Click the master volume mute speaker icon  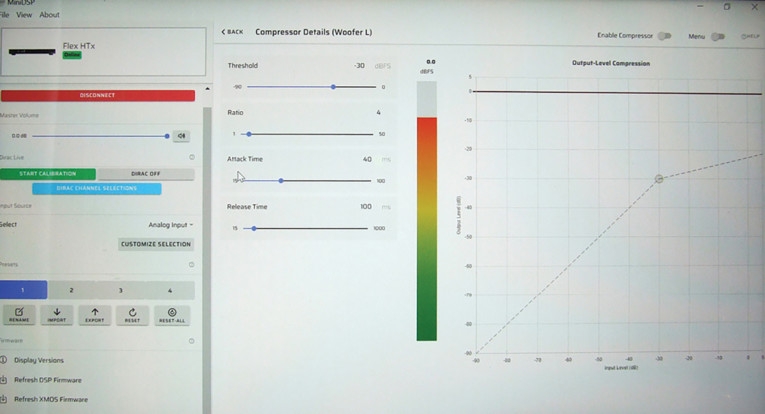(x=181, y=136)
